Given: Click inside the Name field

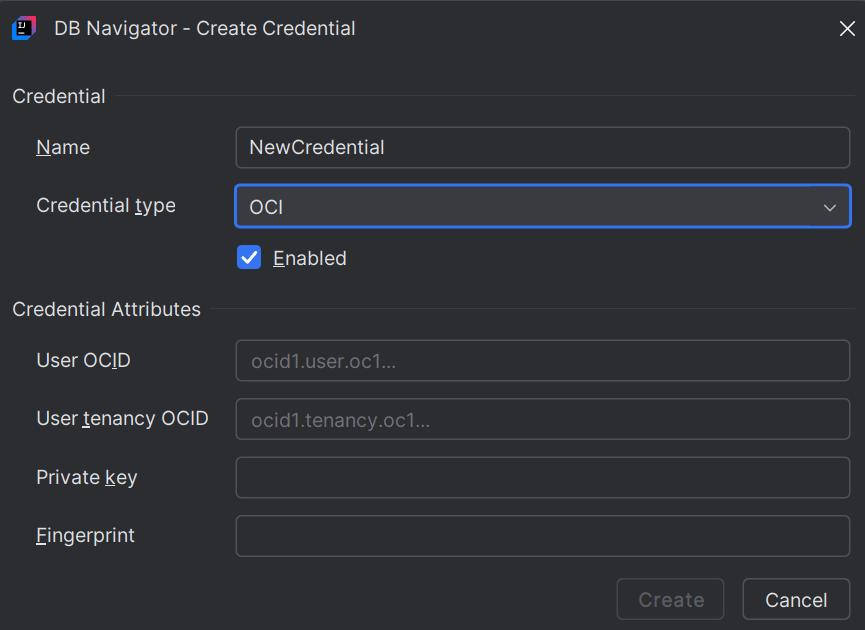Looking at the screenshot, I should (542, 147).
